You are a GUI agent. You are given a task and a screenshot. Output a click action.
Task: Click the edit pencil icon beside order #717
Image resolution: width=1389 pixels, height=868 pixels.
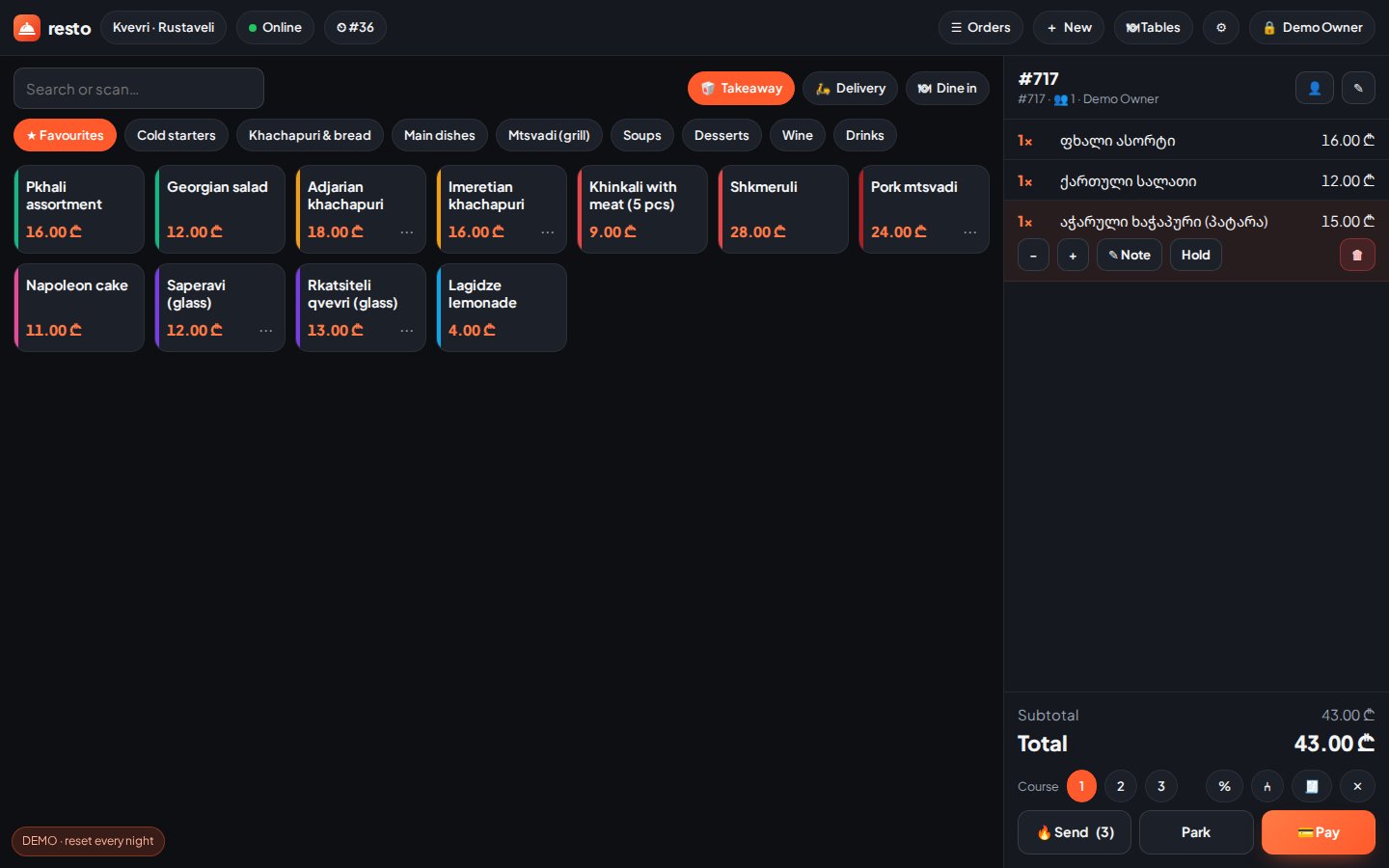(1358, 88)
